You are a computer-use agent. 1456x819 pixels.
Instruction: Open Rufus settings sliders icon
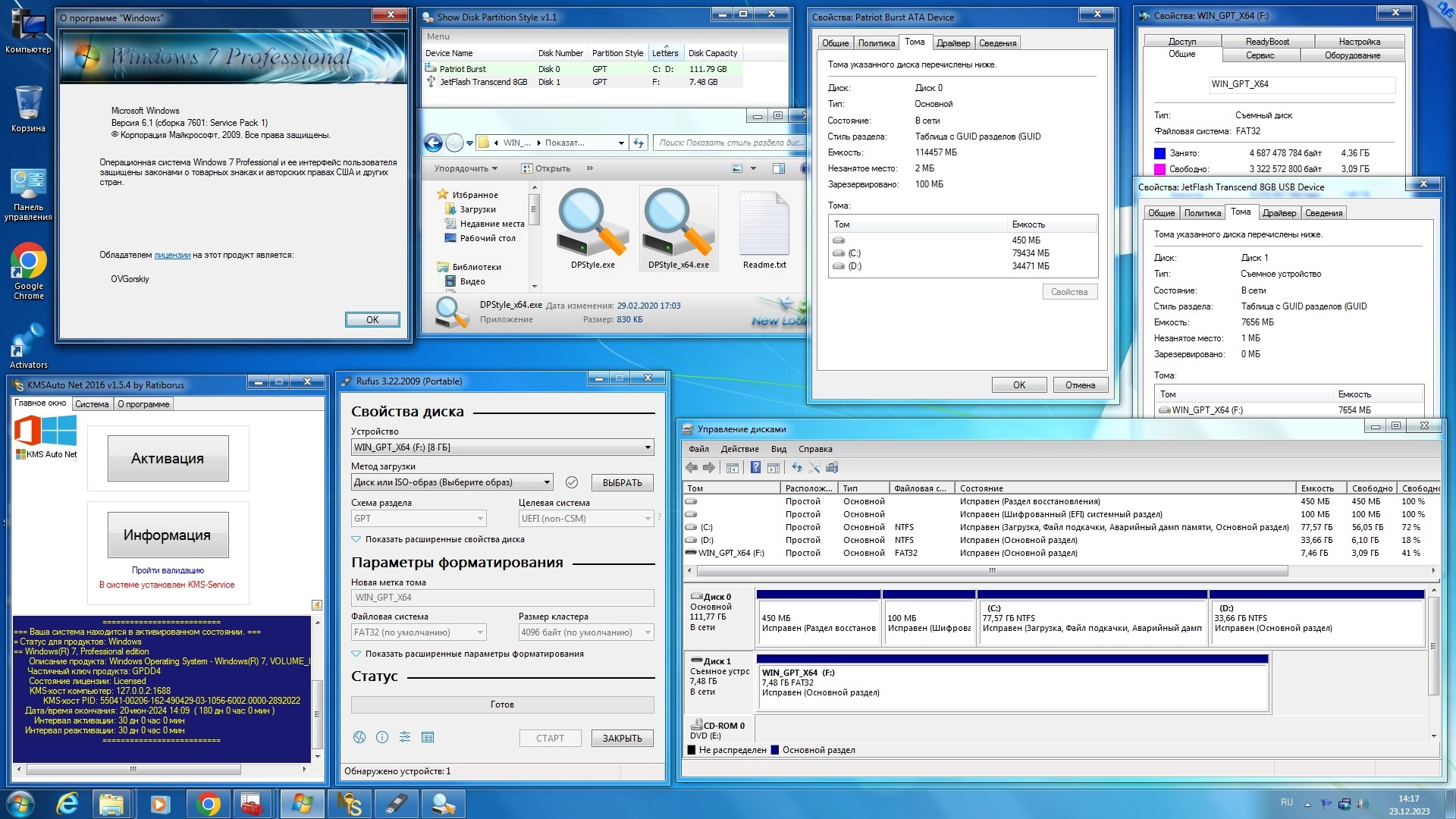pos(405,737)
